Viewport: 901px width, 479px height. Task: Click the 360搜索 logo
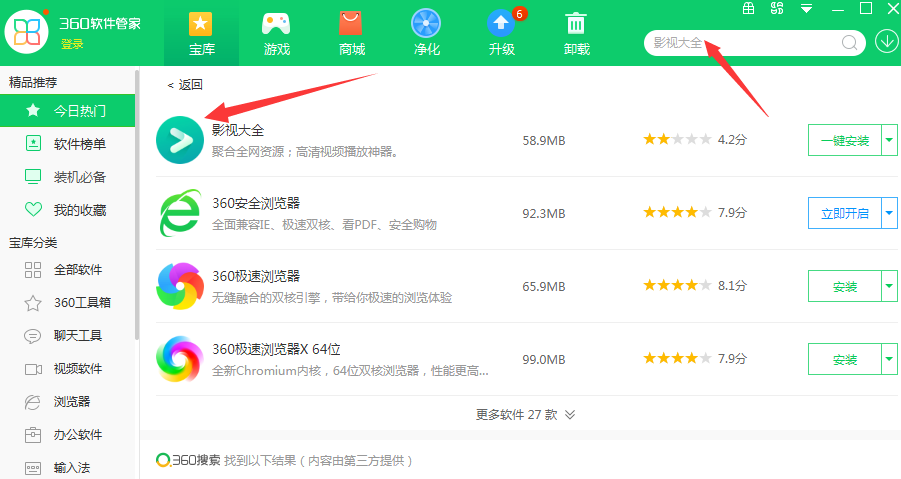pyautogui.click(x=188, y=460)
